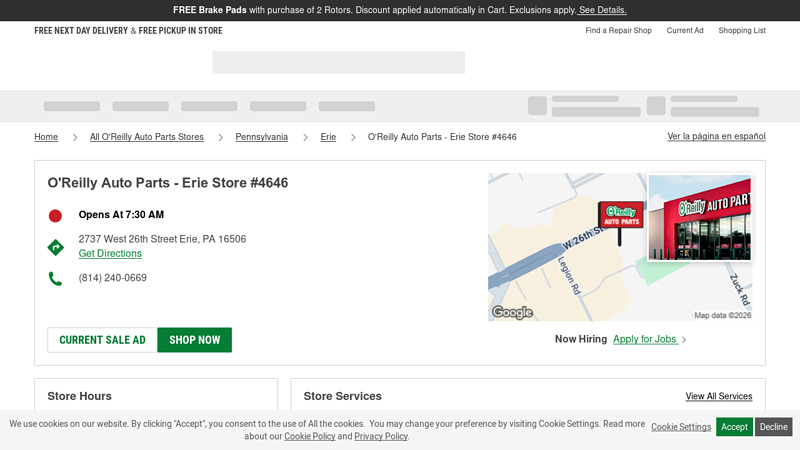
Task: Click the address 2737 West 26th Street
Action: pos(162,239)
